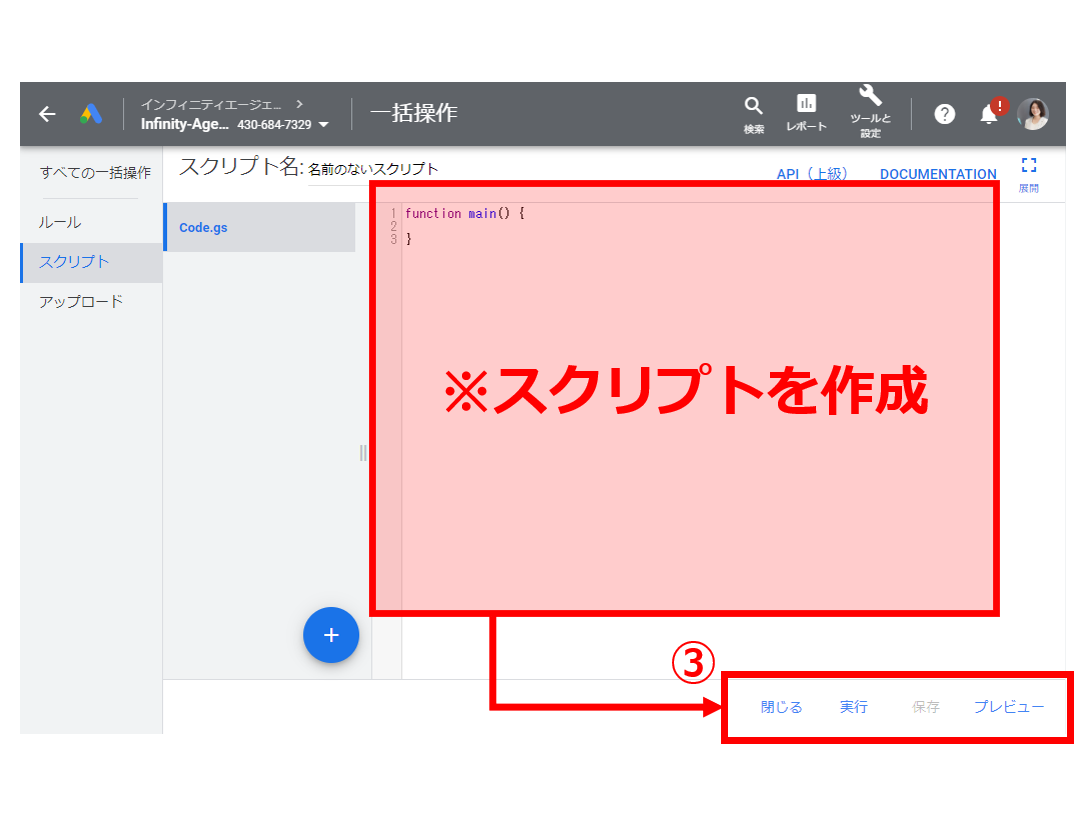Image resolution: width=1087 pixels, height=816 pixels.
Task: Open the account profile avatar
Action: click(x=1033, y=114)
